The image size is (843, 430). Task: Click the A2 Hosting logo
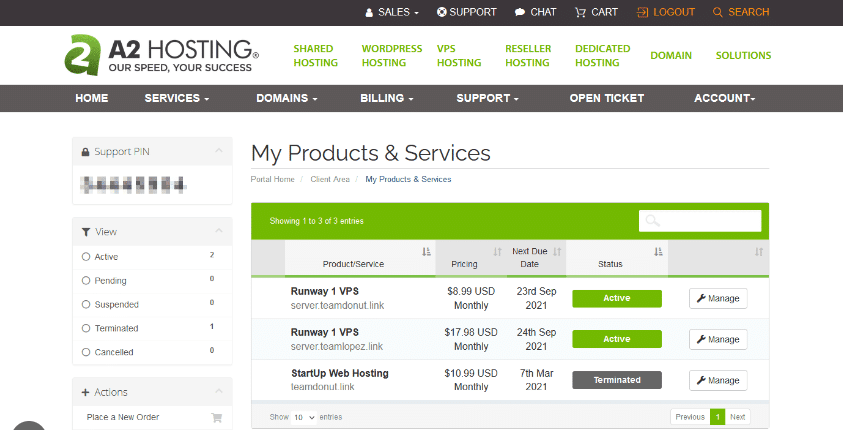pos(161,55)
